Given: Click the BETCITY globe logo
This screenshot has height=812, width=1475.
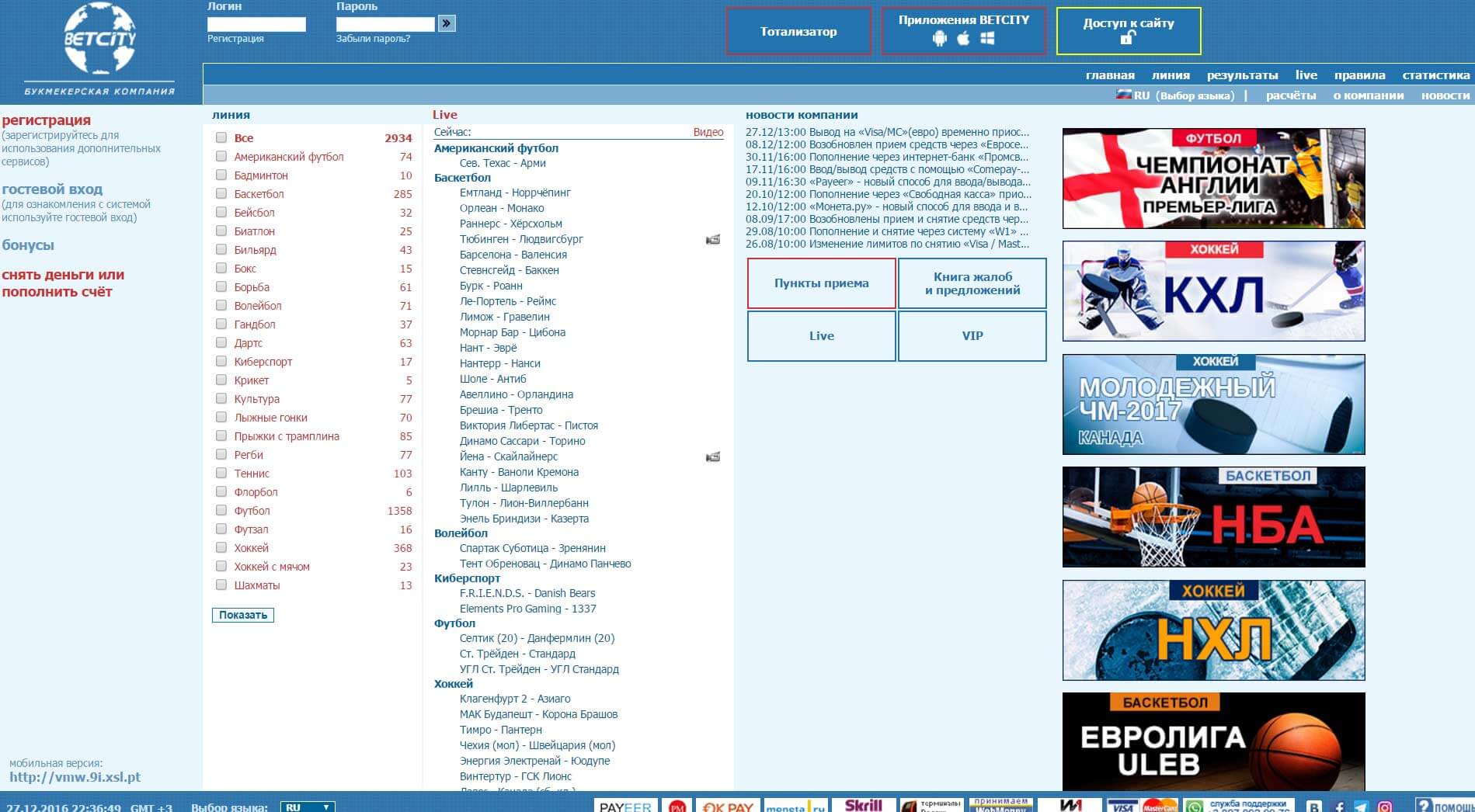Looking at the screenshot, I should tap(99, 38).
